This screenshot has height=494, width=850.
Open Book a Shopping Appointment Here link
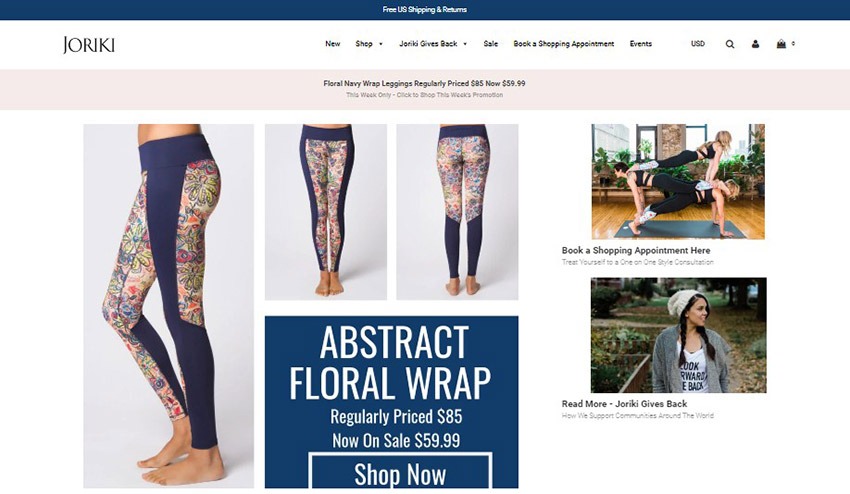[x=636, y=251]
